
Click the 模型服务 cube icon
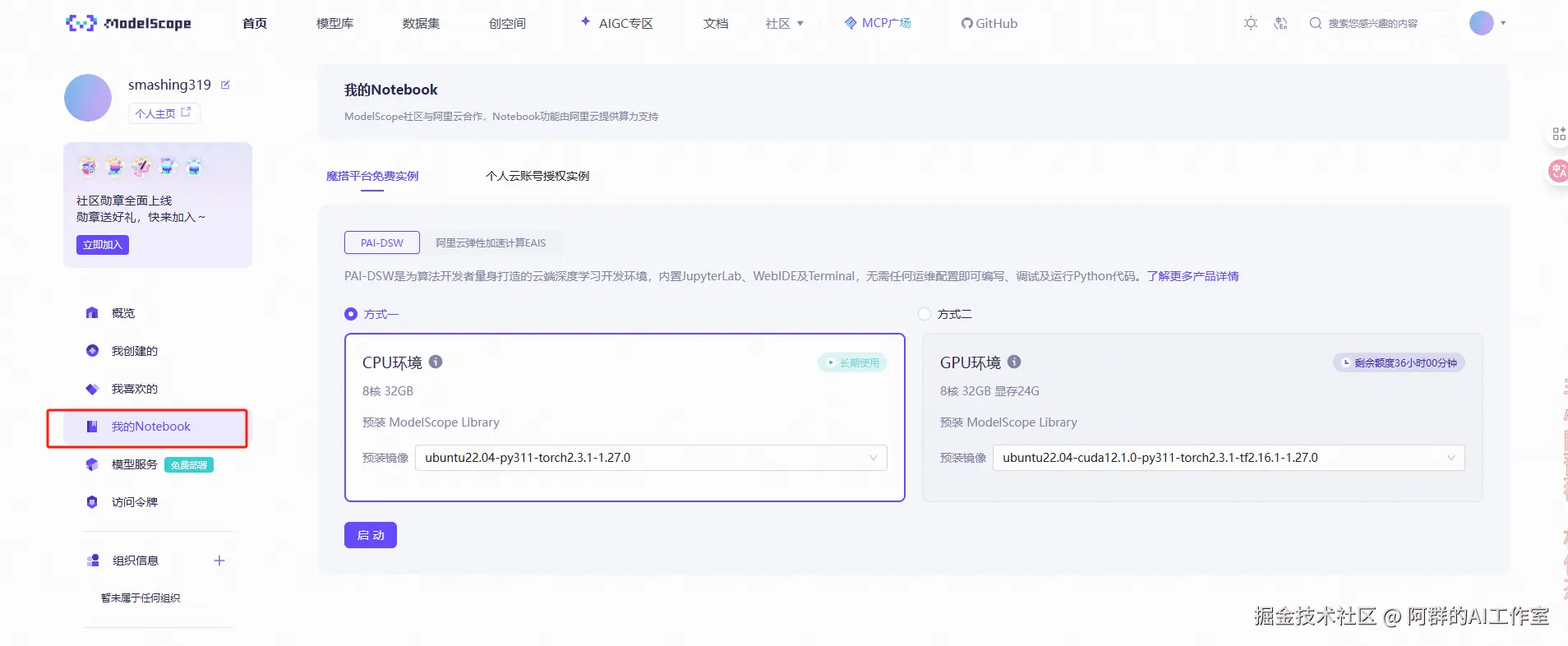pyautogui.click(x=92, y=464)
